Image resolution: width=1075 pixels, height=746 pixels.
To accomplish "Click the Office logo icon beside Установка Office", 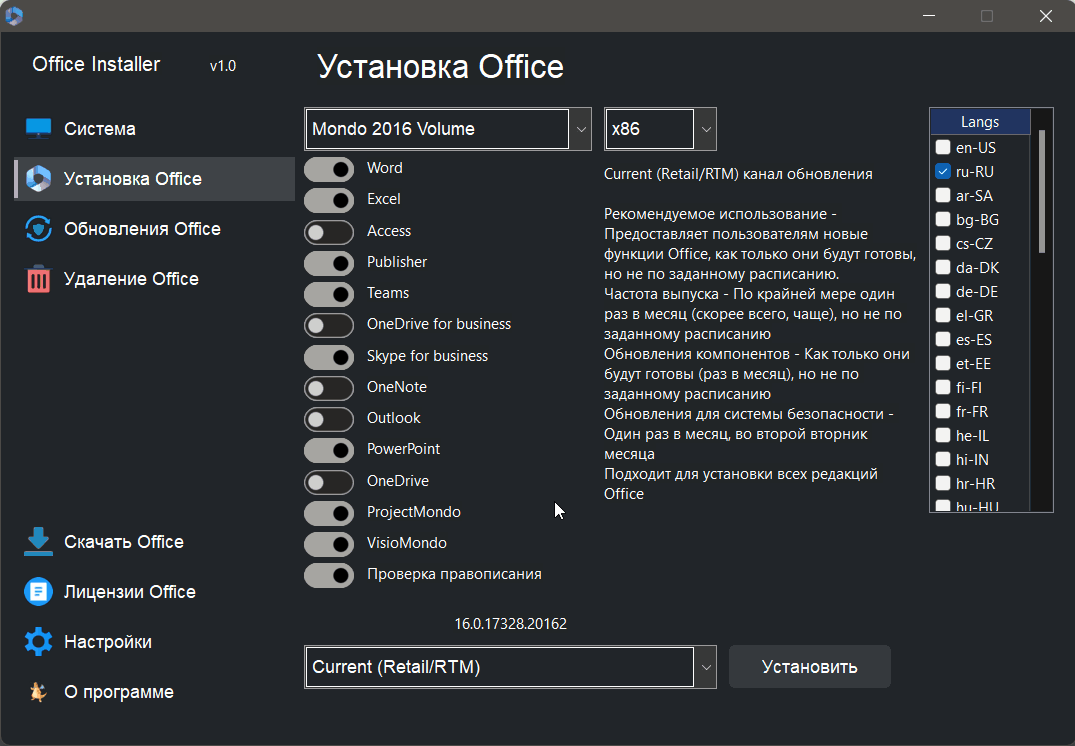I will (38, 178).
